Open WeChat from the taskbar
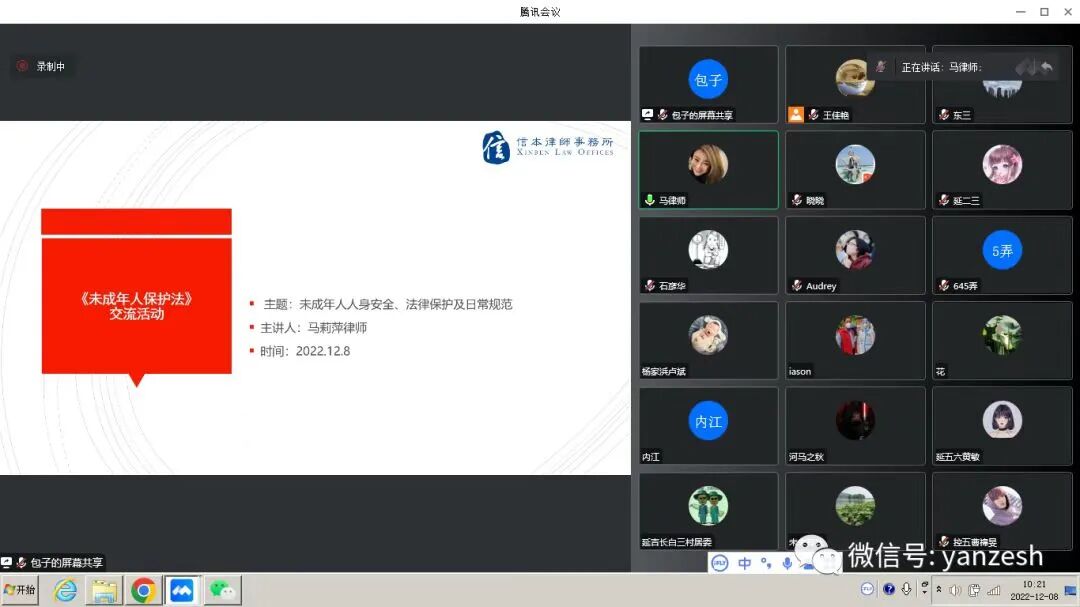Viewport: 1080px width, 607px height. [222, 589]
